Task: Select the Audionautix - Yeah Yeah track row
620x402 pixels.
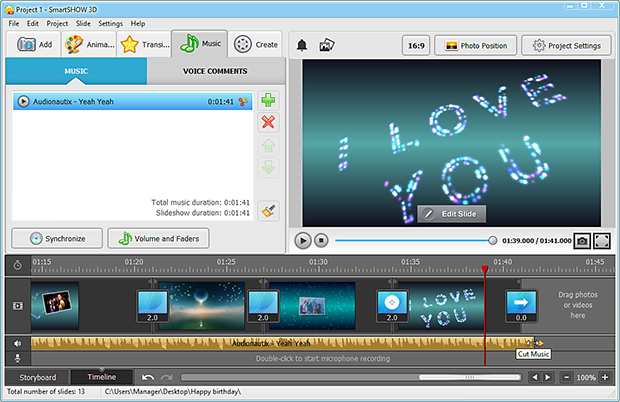Action: point(132,102)
